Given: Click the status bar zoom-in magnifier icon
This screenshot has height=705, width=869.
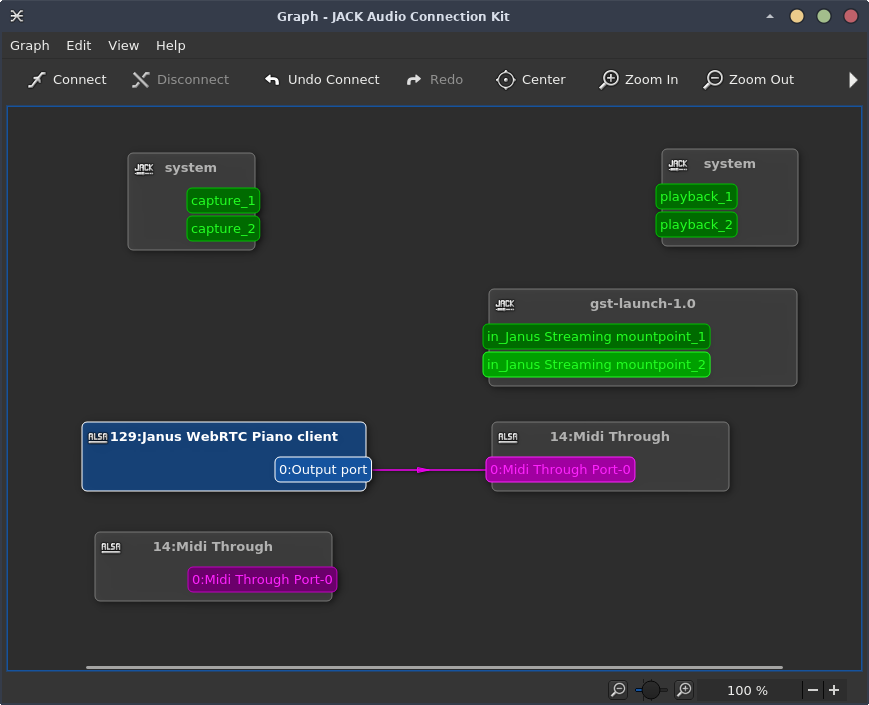Looking at the screenshot, I should pyautogui.click(x=684, y=690).
